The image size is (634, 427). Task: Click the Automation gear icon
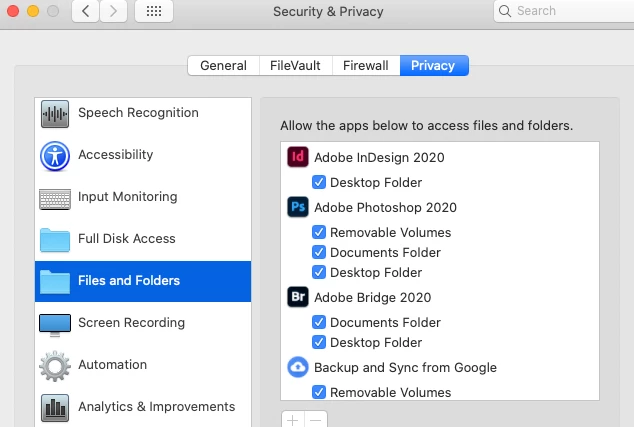pyautogui.click(x=55, y=366)
